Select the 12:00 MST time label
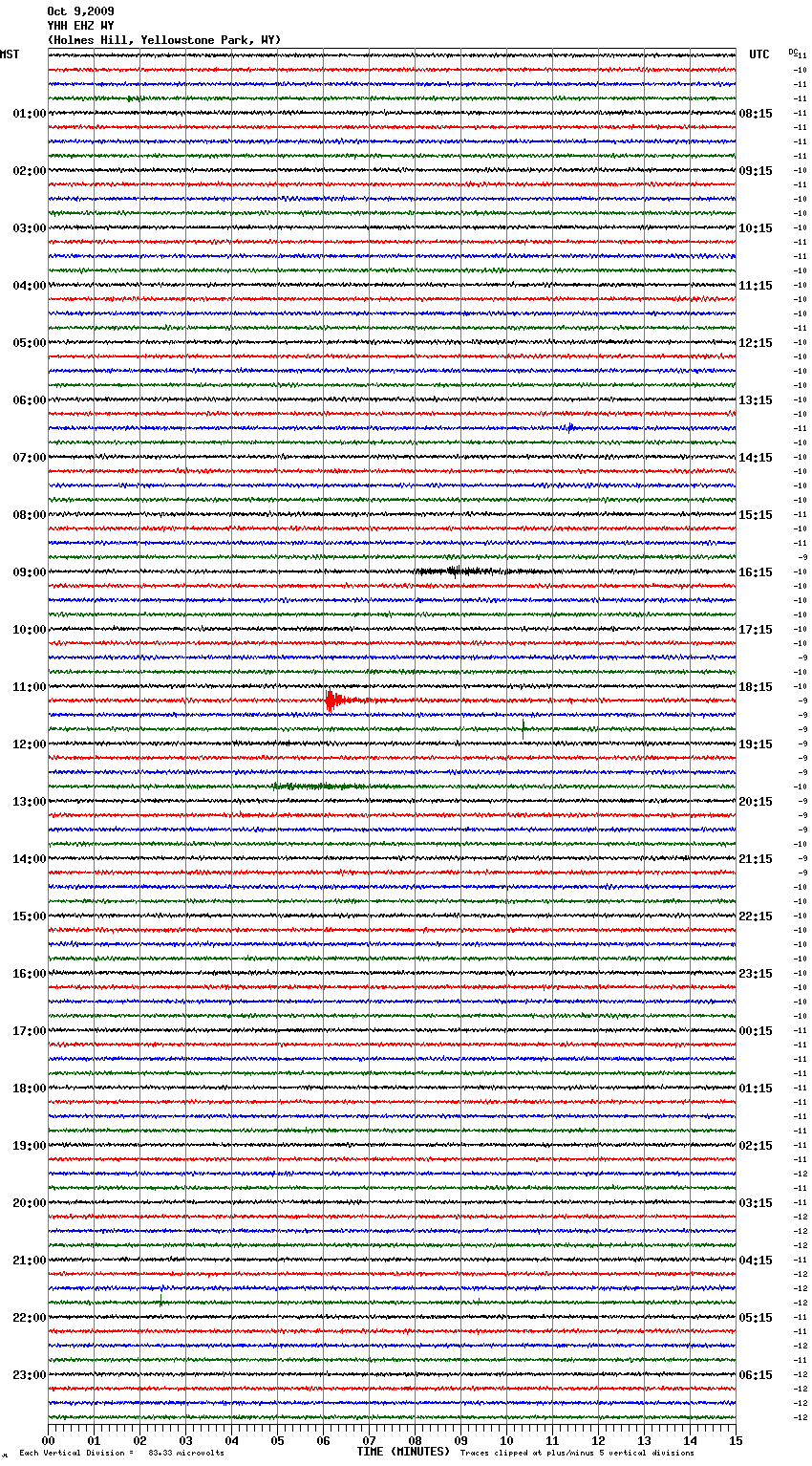Screen dimensions: 812x1466 coord(30,744)
